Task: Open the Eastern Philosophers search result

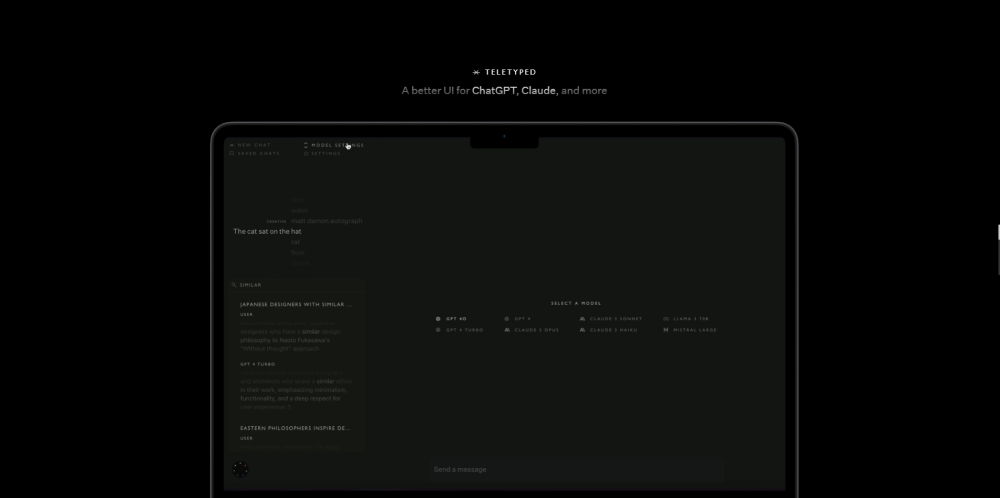Action: point(296,428)
